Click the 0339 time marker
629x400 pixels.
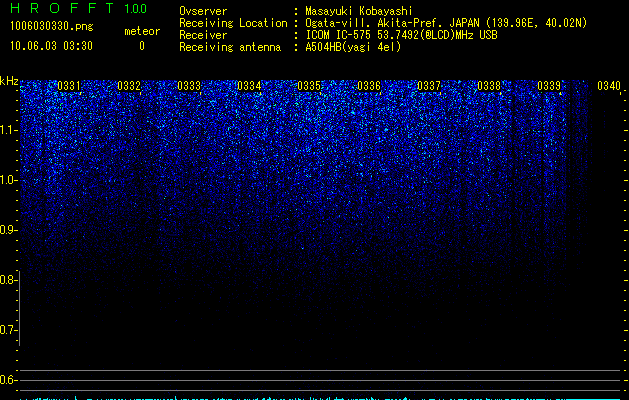click(x=549, y=86)
